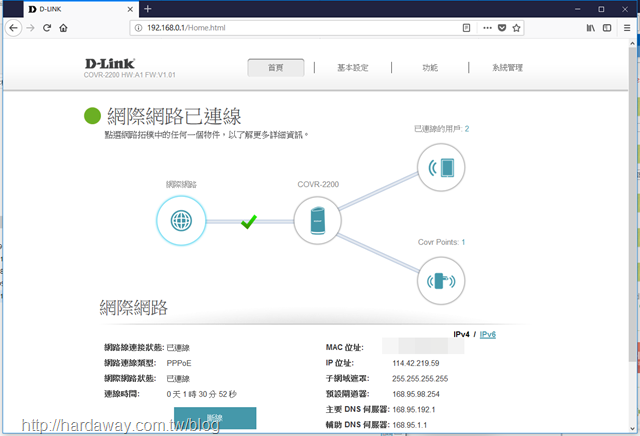
Task: Open the 功能 menu
Action: [429, 68]
